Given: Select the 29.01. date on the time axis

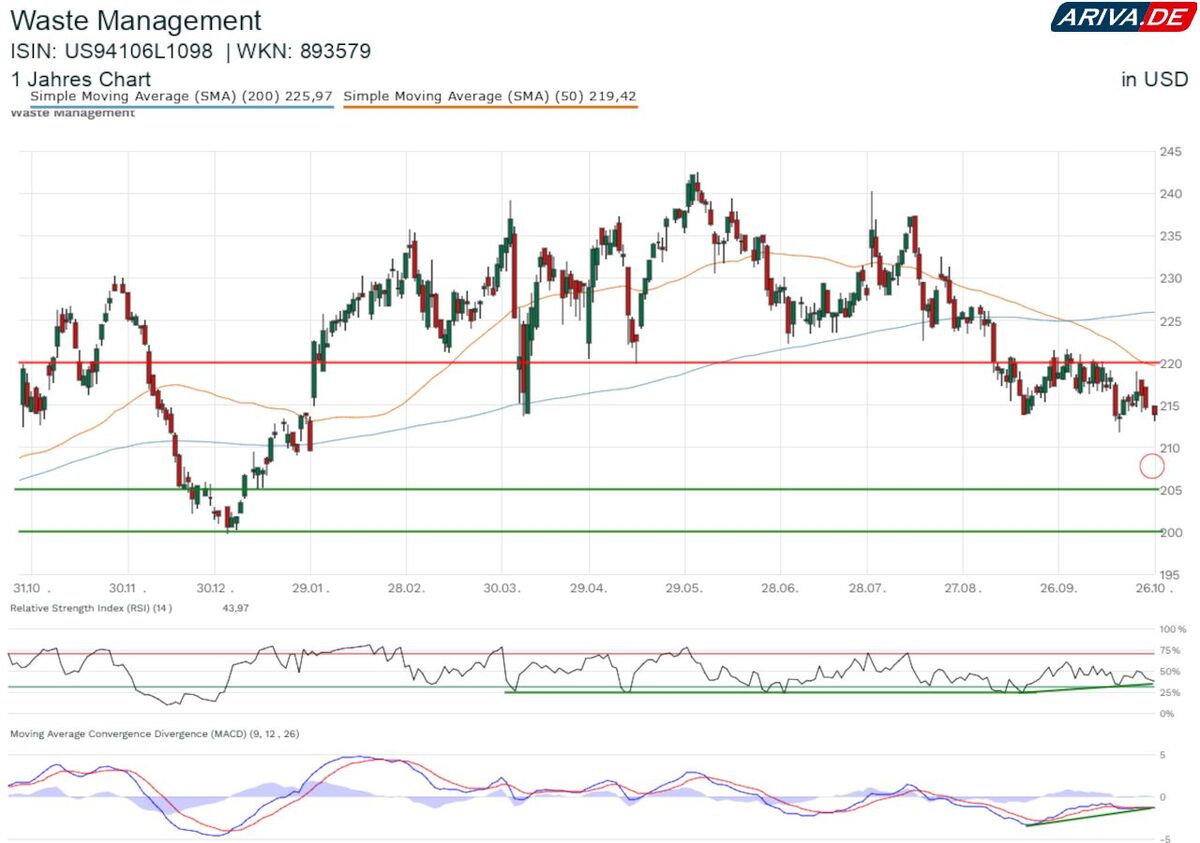Looking at the screenshot, I should pyautogui.click(x=310, y=589).
